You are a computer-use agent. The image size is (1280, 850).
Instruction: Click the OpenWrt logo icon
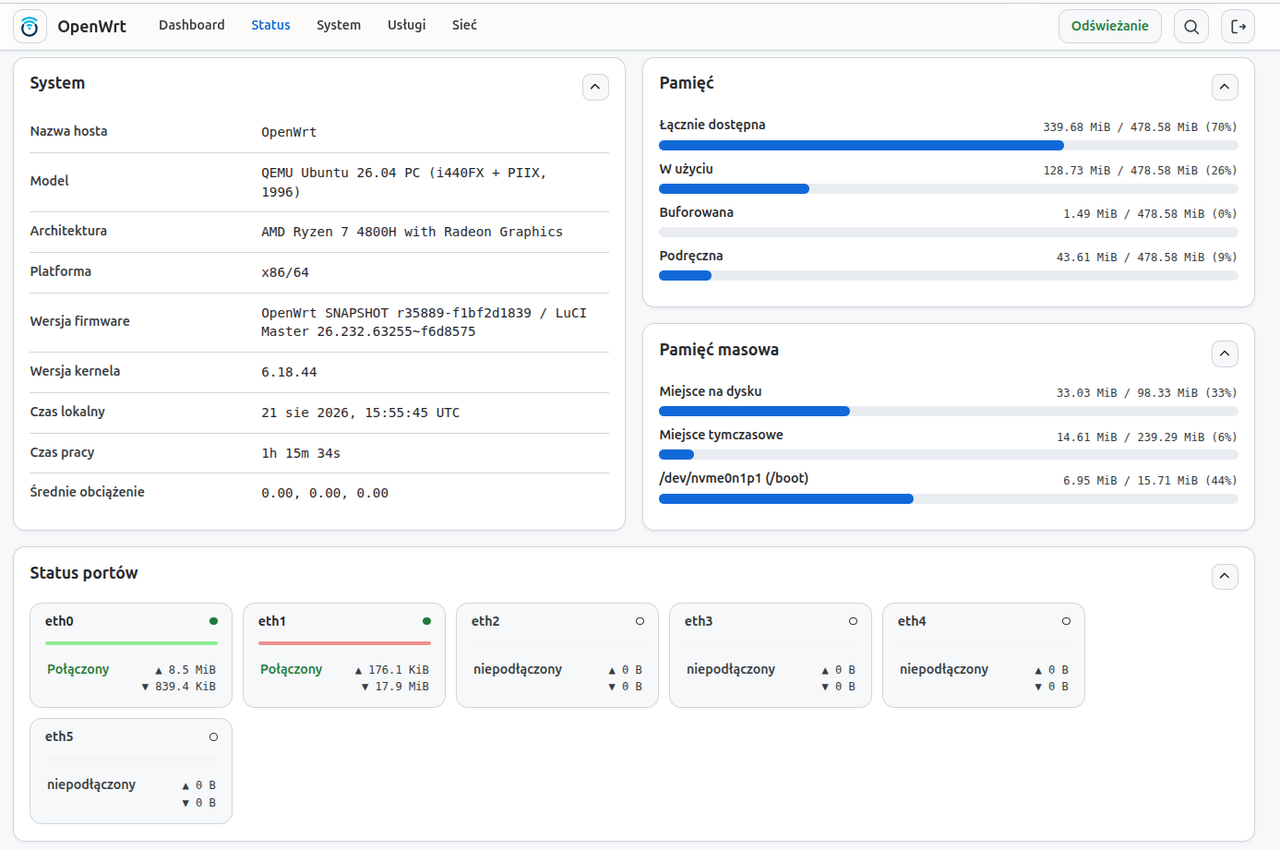click(x=30, y=27)
